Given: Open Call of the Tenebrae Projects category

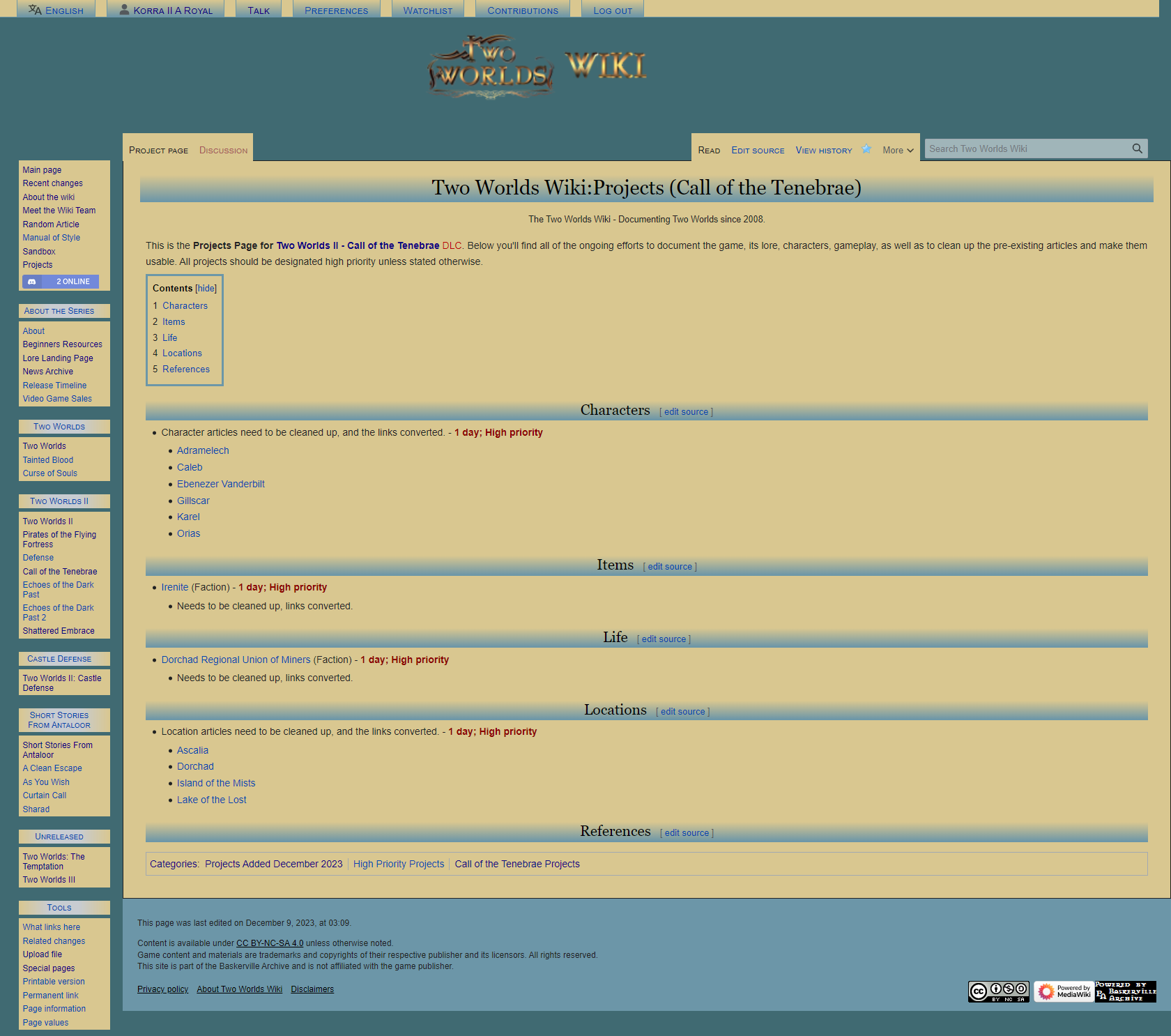Looking at the screenshot, I should point(517,864).
